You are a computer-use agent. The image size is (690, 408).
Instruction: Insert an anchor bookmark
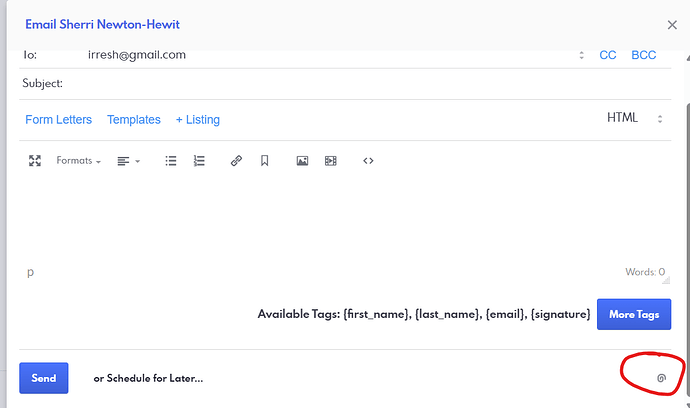click(264, 160)
